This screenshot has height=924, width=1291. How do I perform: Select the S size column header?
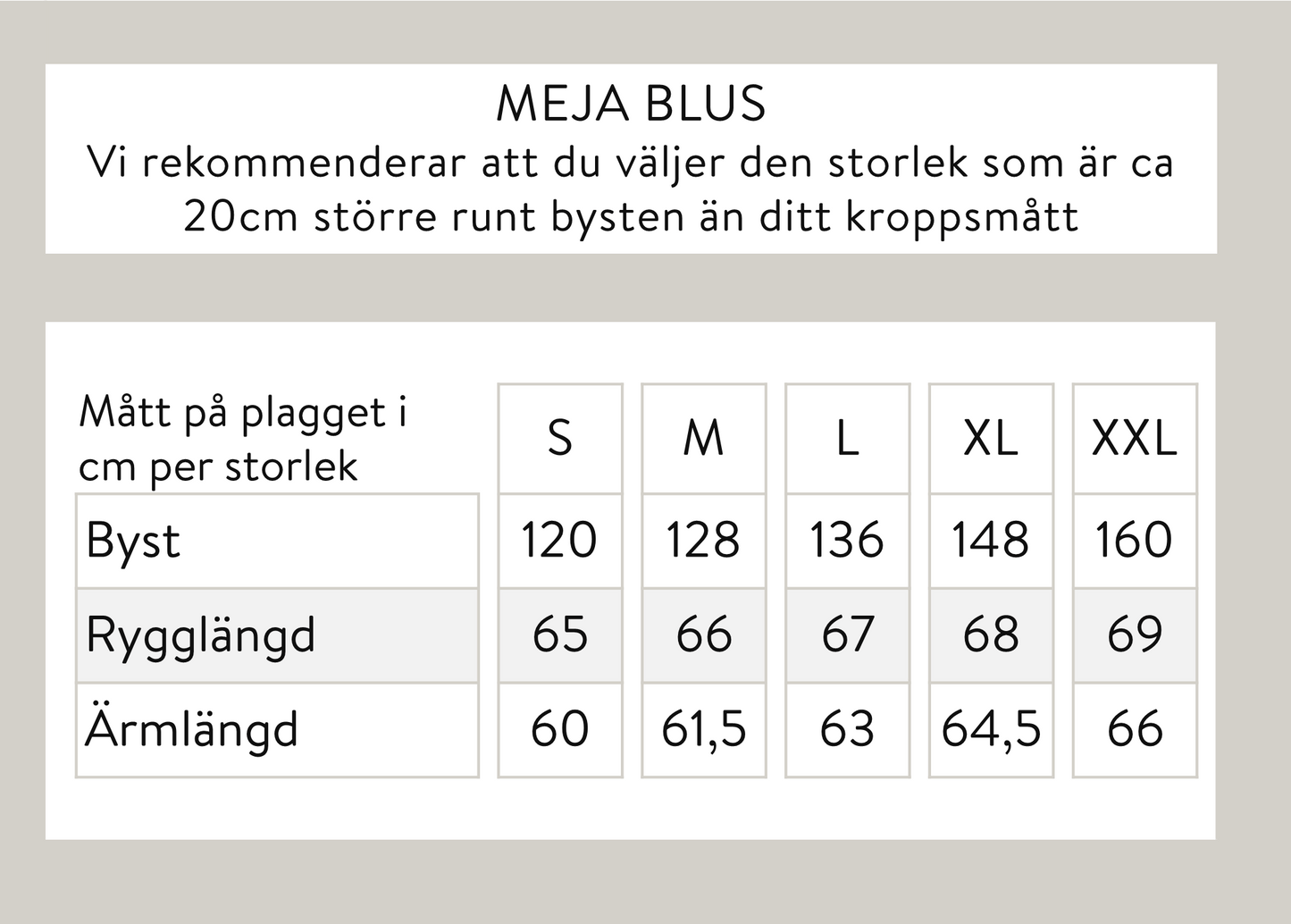coord(560,439)
